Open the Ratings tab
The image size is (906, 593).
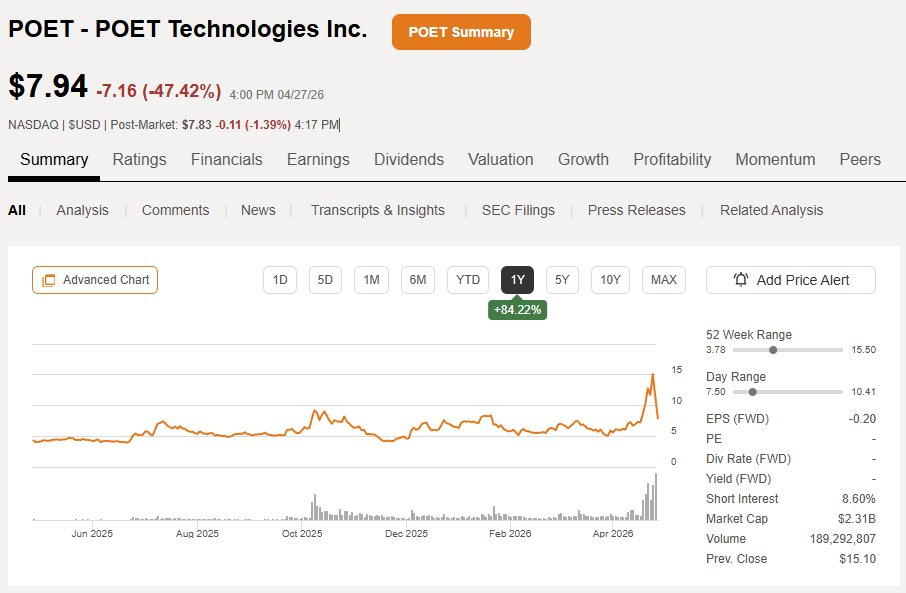139,160
